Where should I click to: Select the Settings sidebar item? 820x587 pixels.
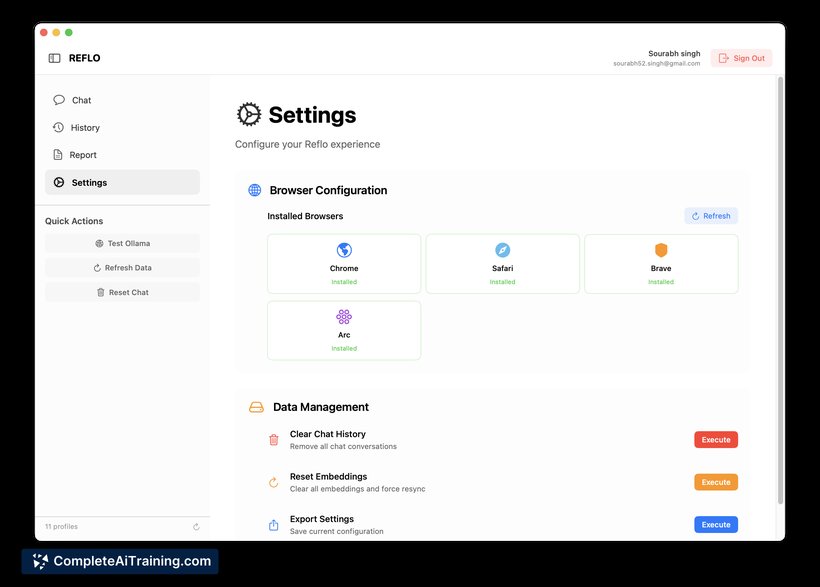[x=122, y=182]
